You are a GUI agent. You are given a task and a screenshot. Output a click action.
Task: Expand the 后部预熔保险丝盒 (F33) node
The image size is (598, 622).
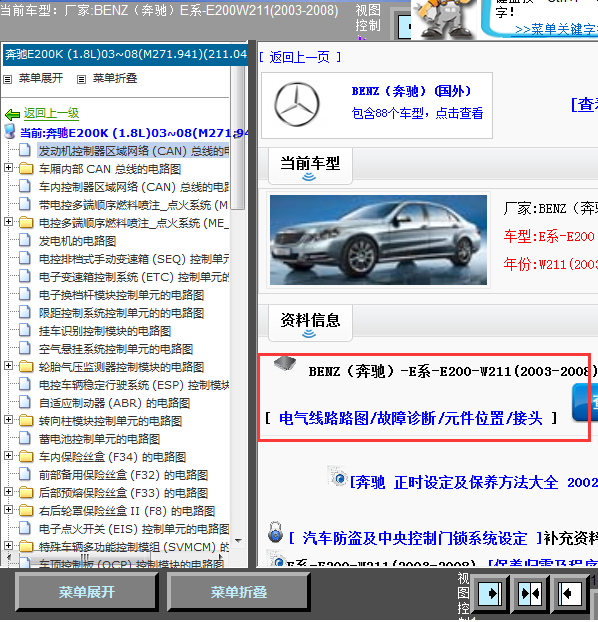(x=8, y=491)
